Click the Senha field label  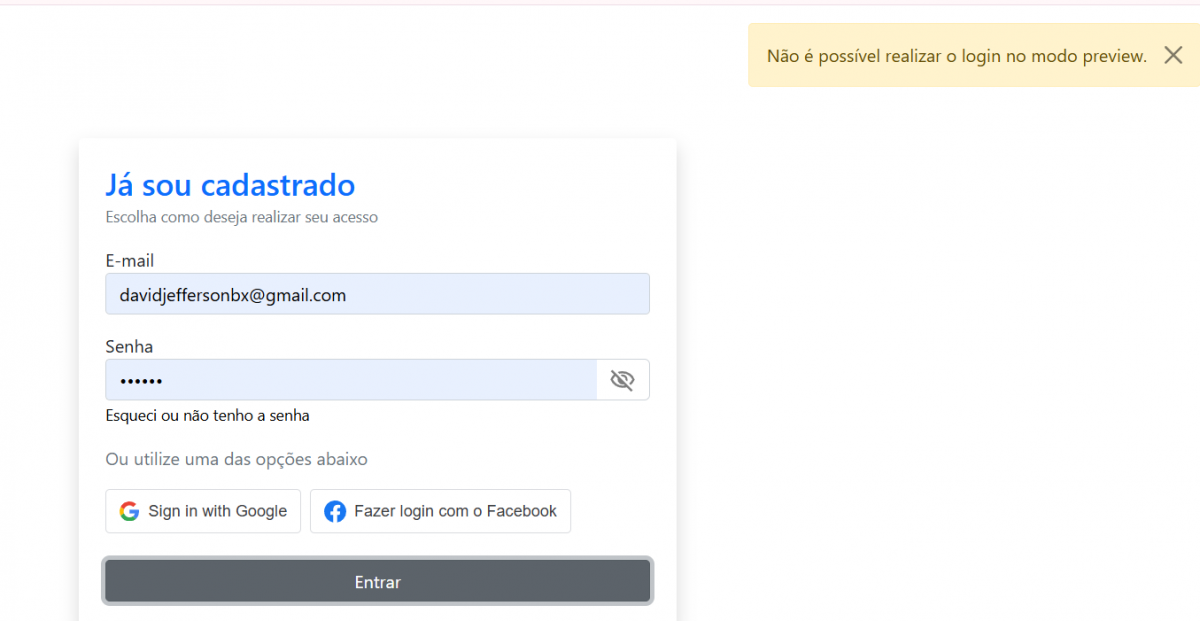click(x=129, y=346)
